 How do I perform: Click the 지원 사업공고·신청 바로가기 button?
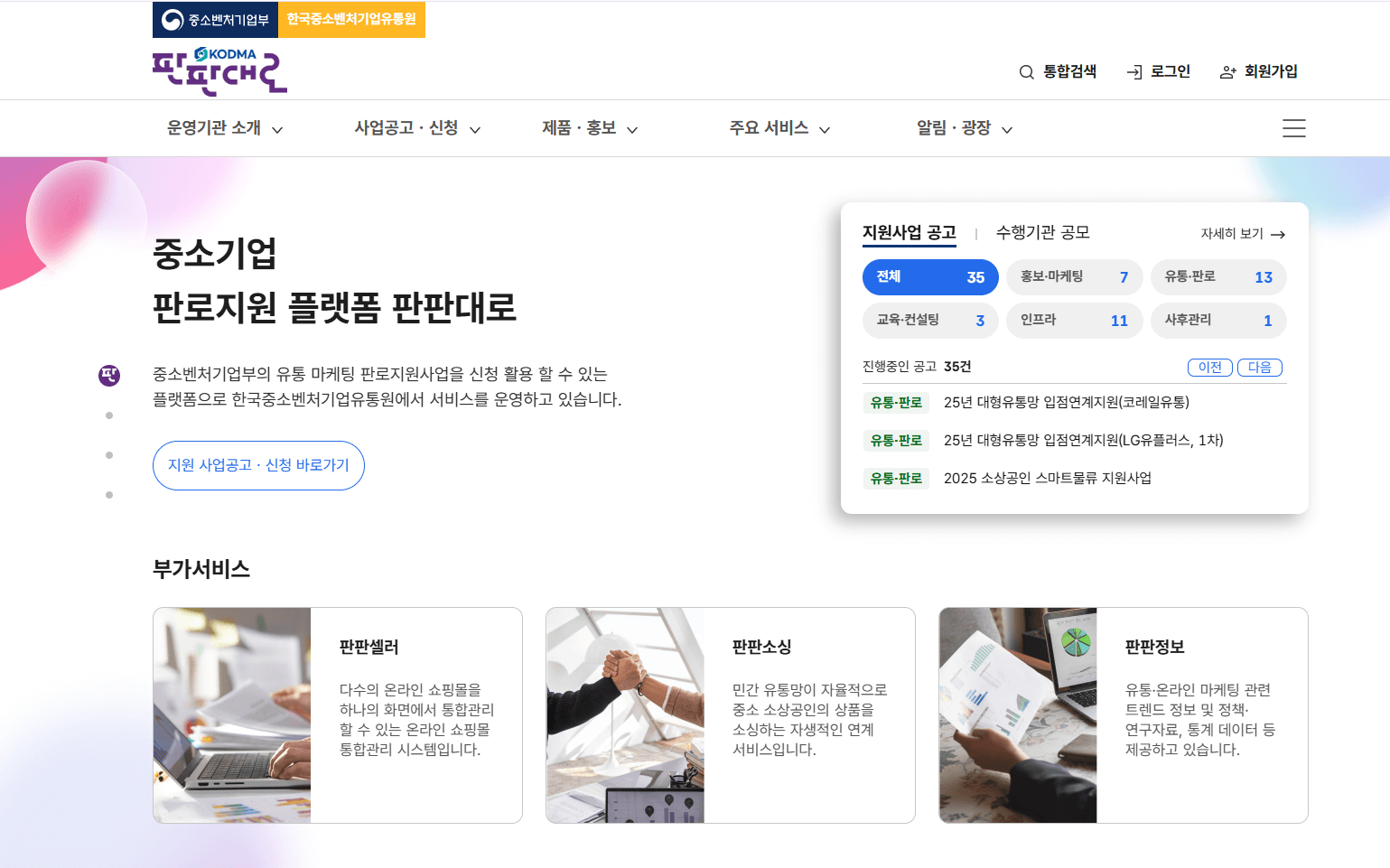tap(258, 465)
